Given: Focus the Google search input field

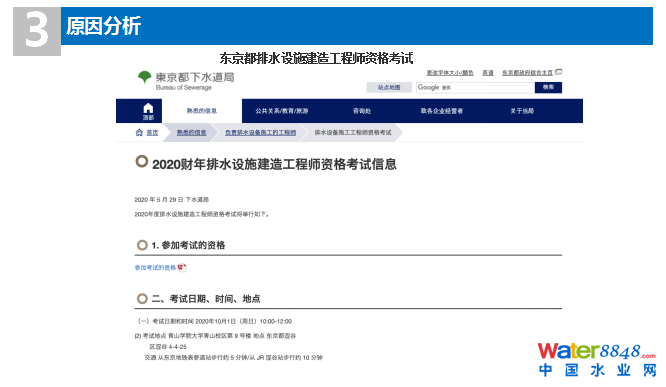Looking at the screenshot, I should [x=475, y=87].
